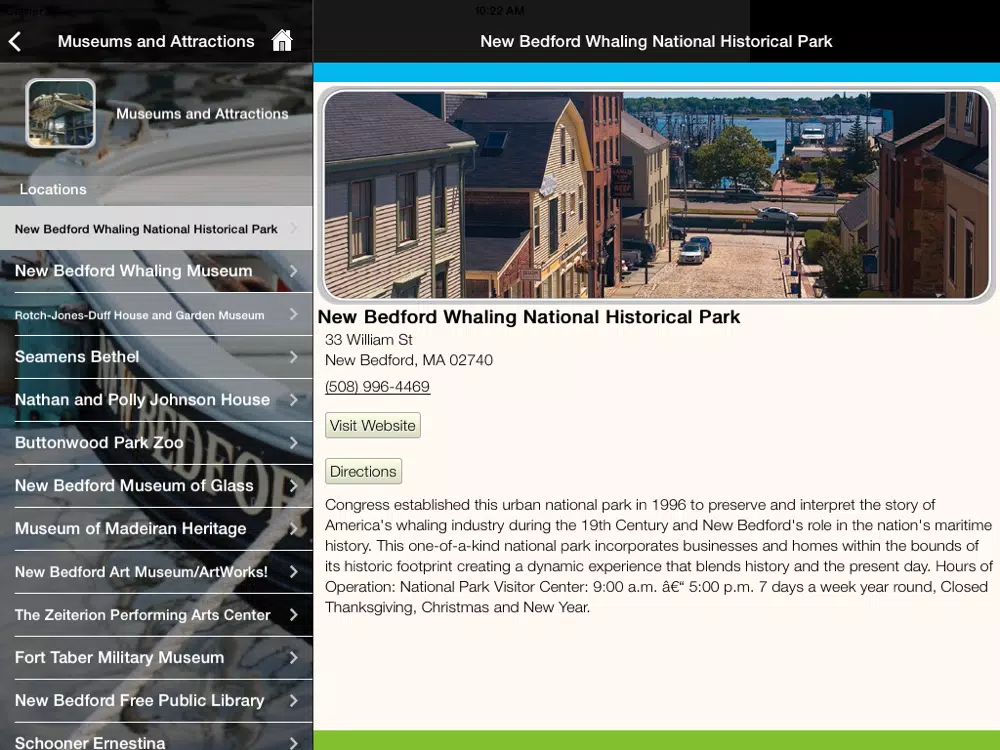The image size is (1000, 750).
Task: Click Fort Taber Military Museum text
Action: 119,658
